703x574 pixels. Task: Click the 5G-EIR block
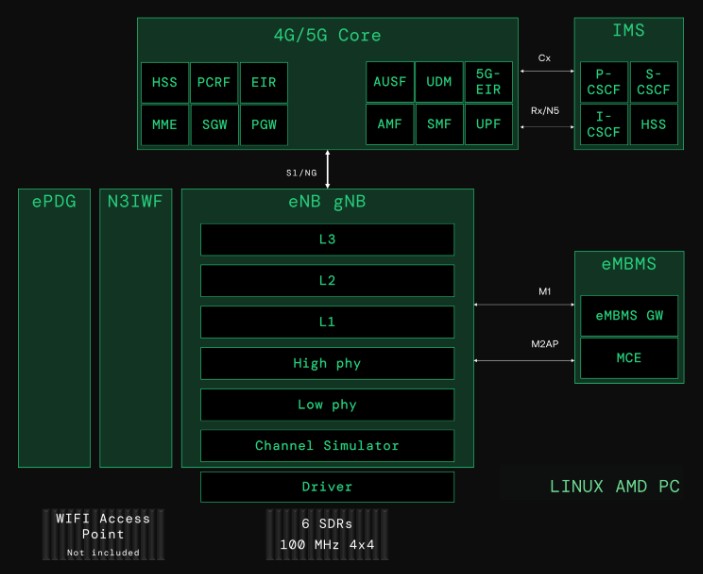489,82
